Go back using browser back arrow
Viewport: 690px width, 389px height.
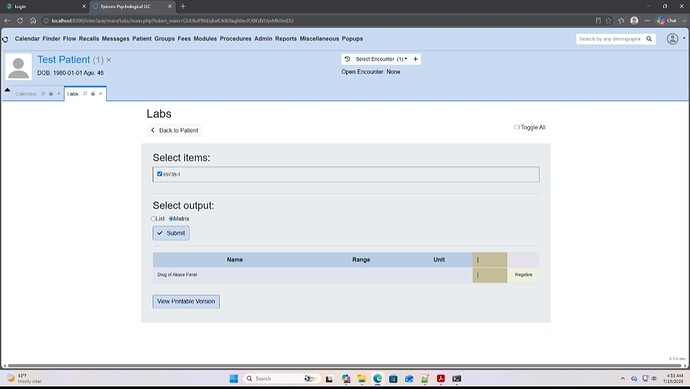click(x=7, y=20)
